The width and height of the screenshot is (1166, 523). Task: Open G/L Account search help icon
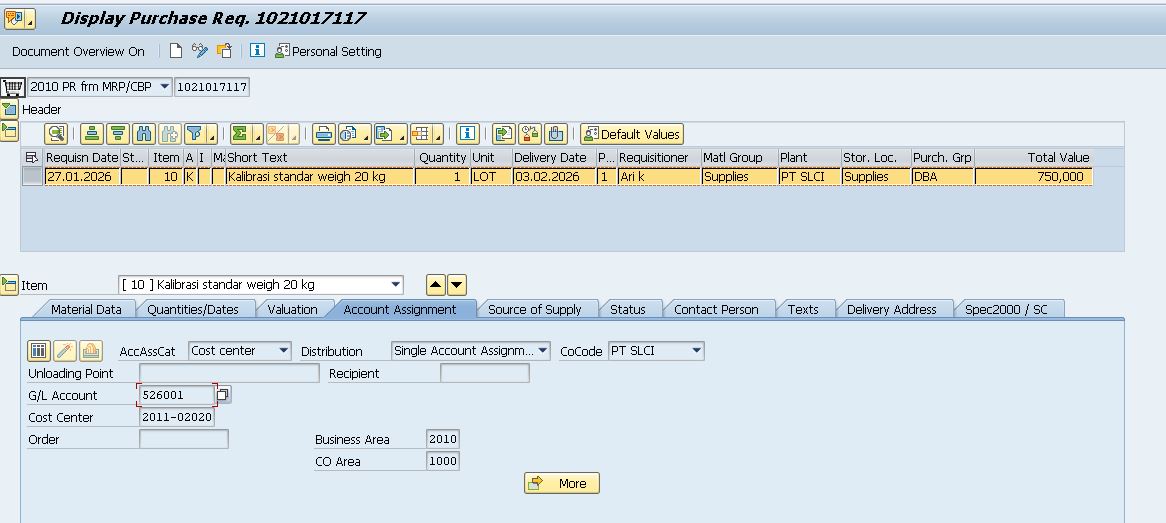click(223, 395)
